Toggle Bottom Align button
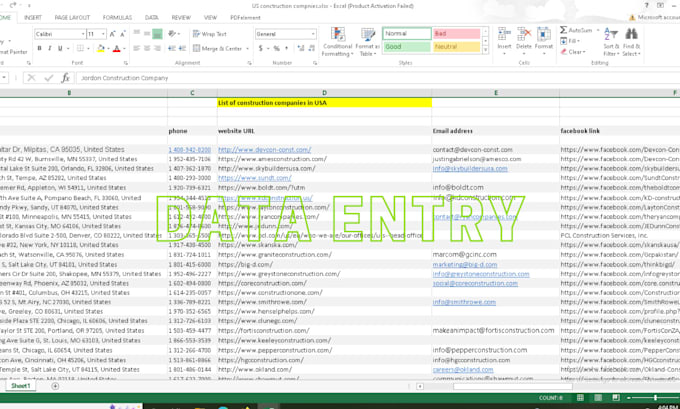The height and width of the screenshot is (409, 680). (x=157, y=33)
